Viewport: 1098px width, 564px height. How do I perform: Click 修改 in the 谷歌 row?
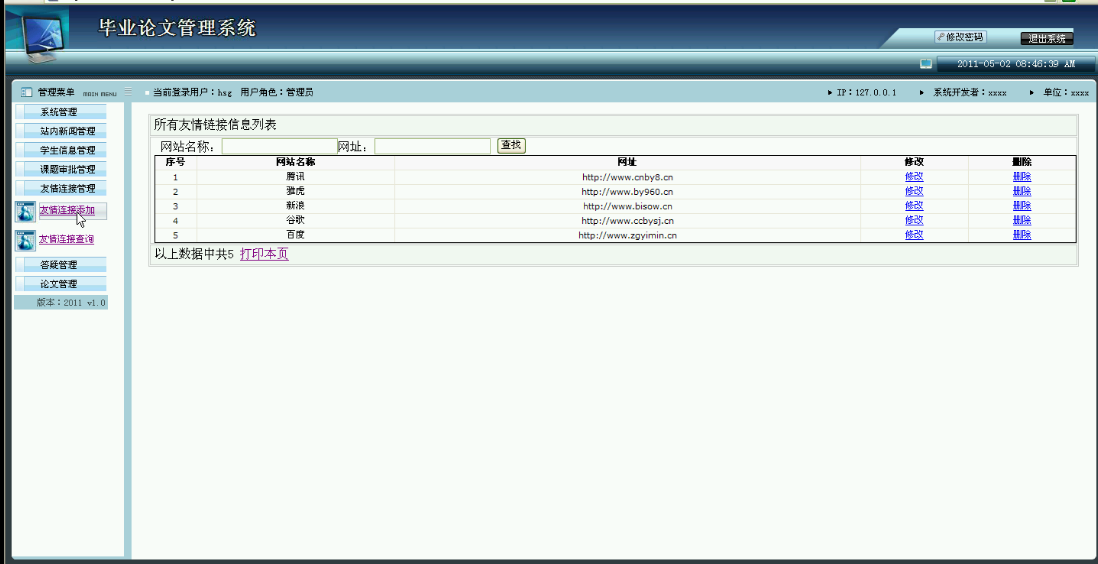pyautogui.click(x=914, y=221)
